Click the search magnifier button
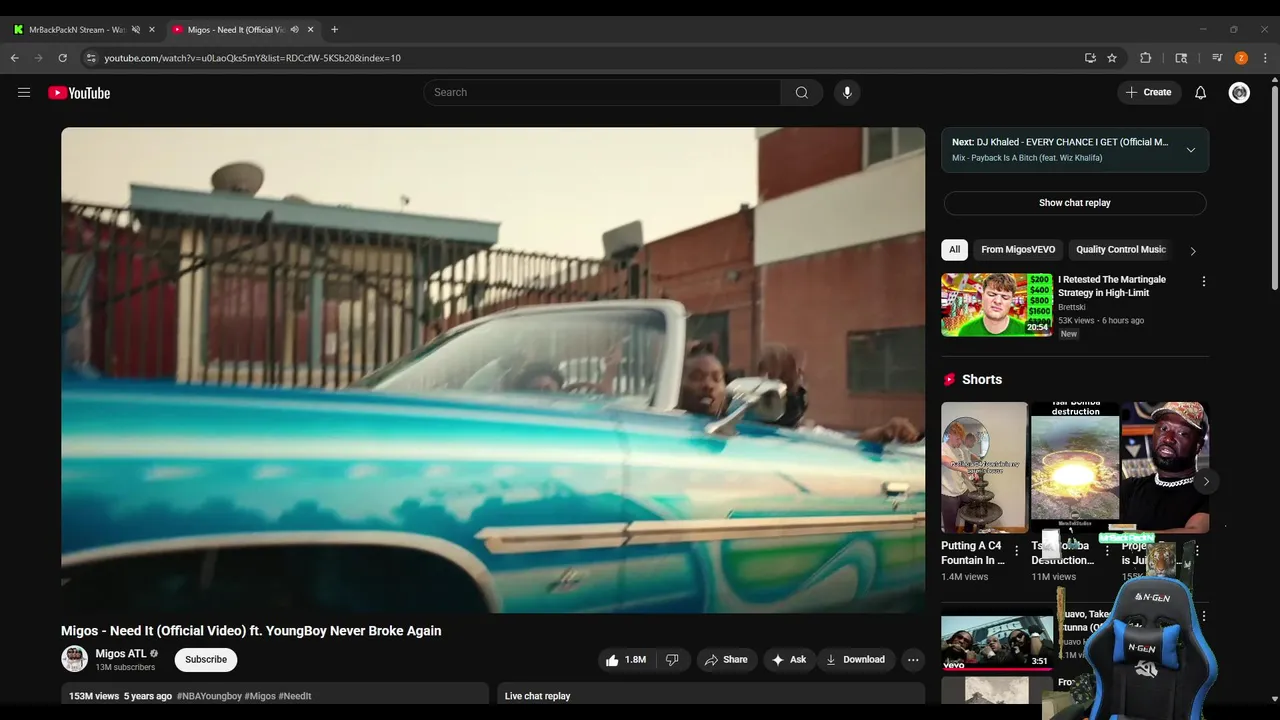The width and height of the screenshot is (1280, 720). (802, 93)
